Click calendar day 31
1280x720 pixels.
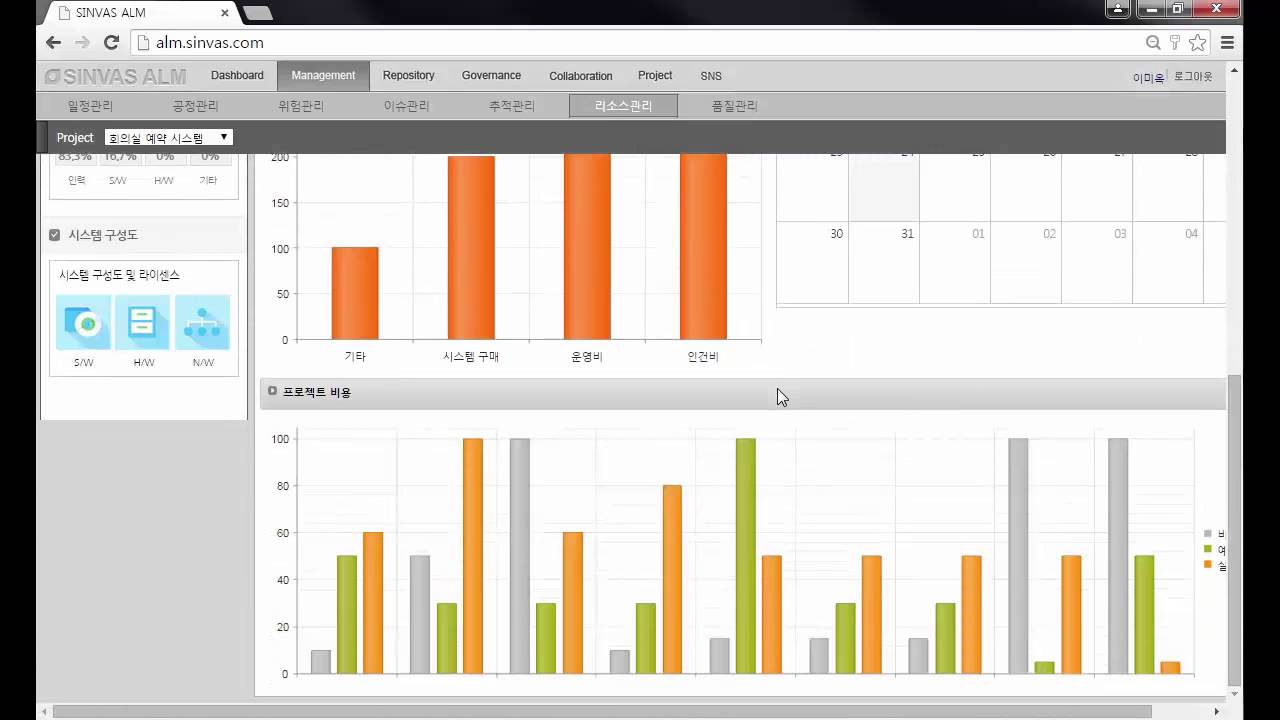884,263
